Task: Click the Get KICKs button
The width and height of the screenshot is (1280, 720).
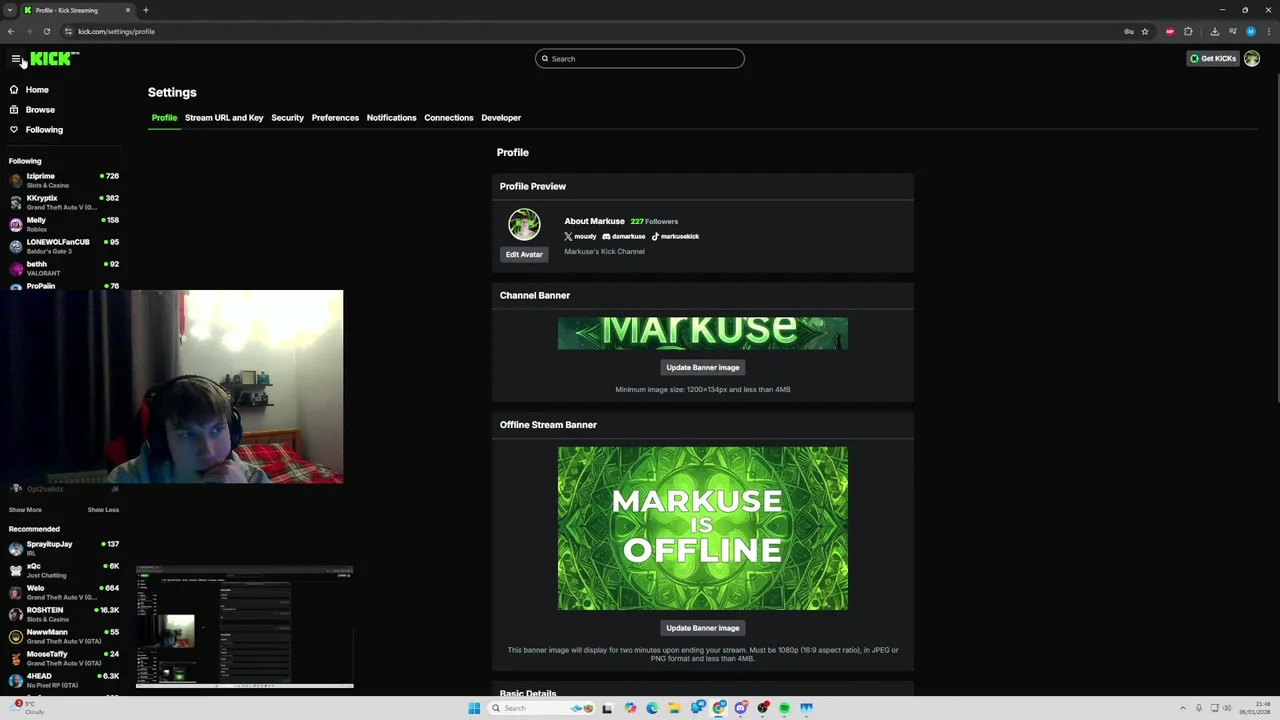Action: (x=1213, y=59)
